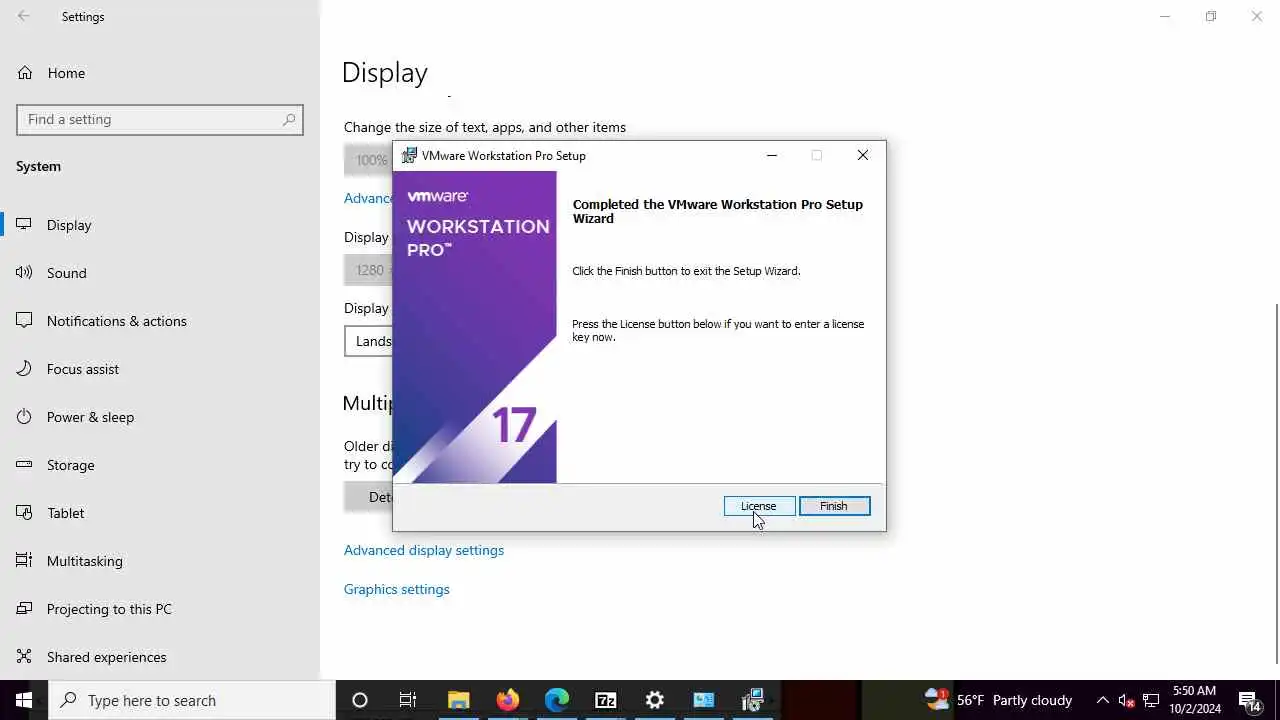Screen dimensions: 1280x720
Task: Restore down the Settings window
Action: pyautogui.click(x=1211, y=16)
